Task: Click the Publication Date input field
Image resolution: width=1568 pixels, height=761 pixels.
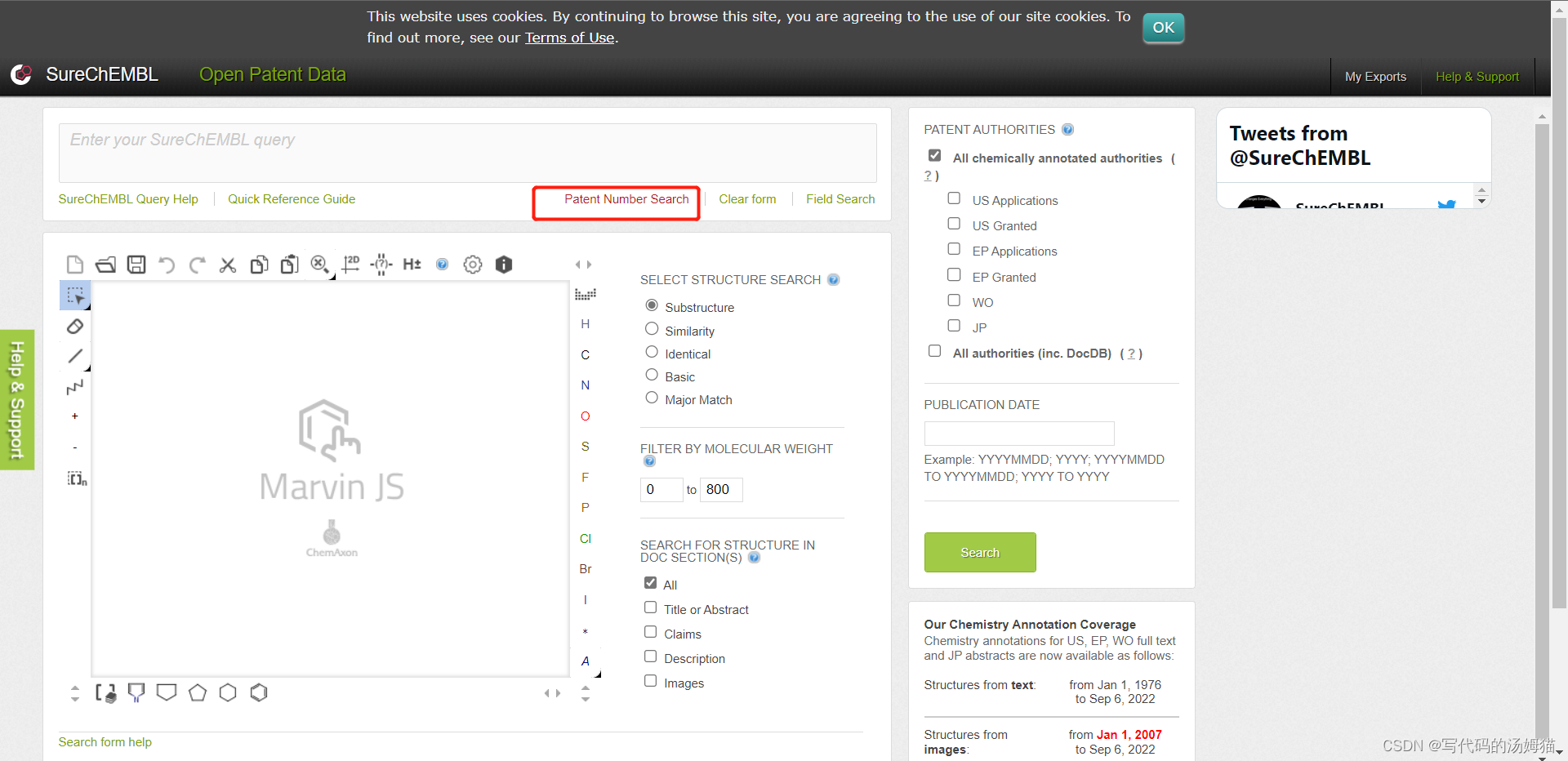Action: click(1019, 434)
